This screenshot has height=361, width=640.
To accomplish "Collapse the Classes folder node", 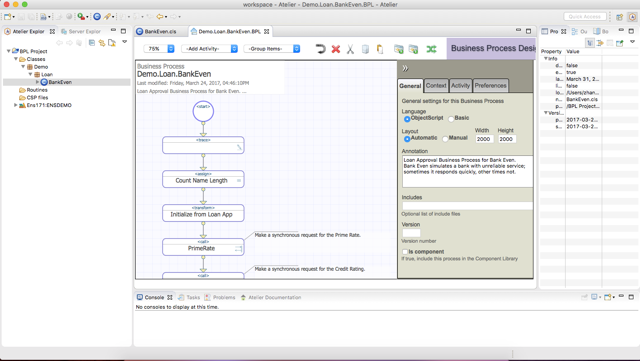I will [16, 59].
